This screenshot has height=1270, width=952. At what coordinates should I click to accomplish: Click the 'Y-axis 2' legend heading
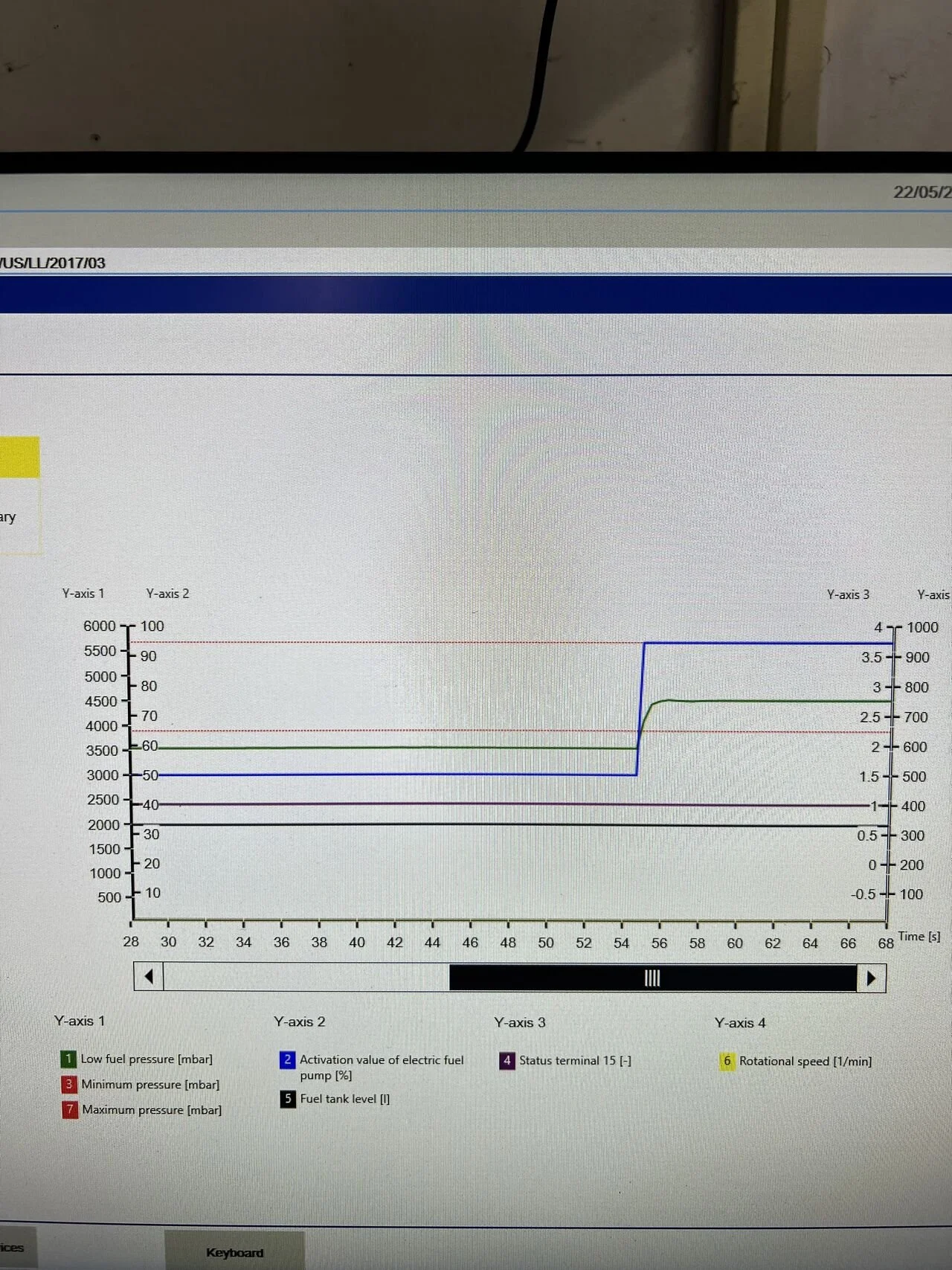click(x=300, y=1022)
